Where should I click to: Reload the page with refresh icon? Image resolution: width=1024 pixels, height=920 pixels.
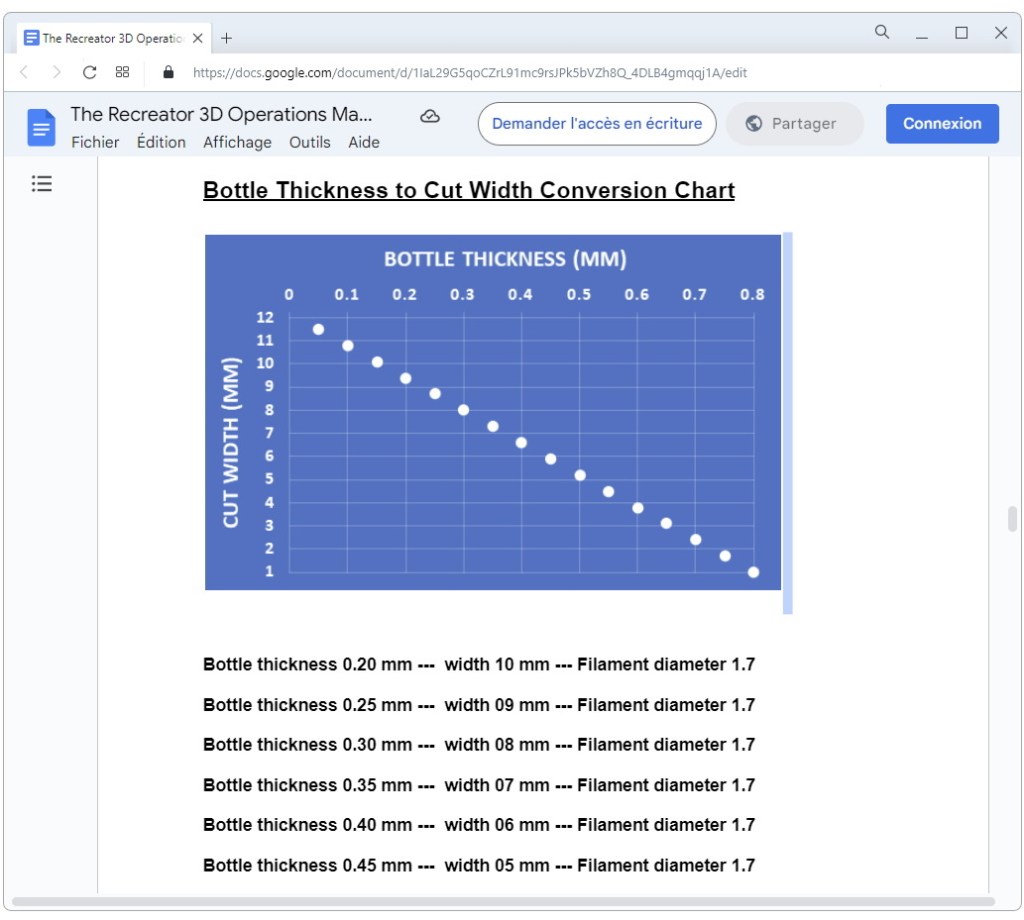(x=89, y=72)
